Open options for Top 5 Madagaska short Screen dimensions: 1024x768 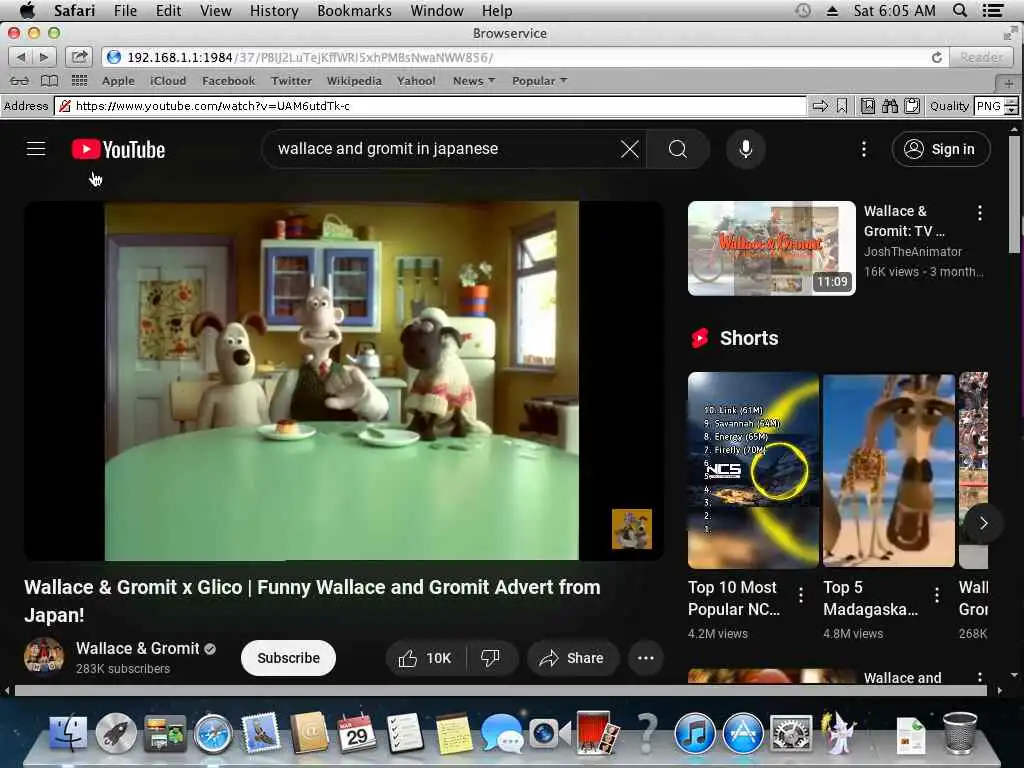[936, 594]
